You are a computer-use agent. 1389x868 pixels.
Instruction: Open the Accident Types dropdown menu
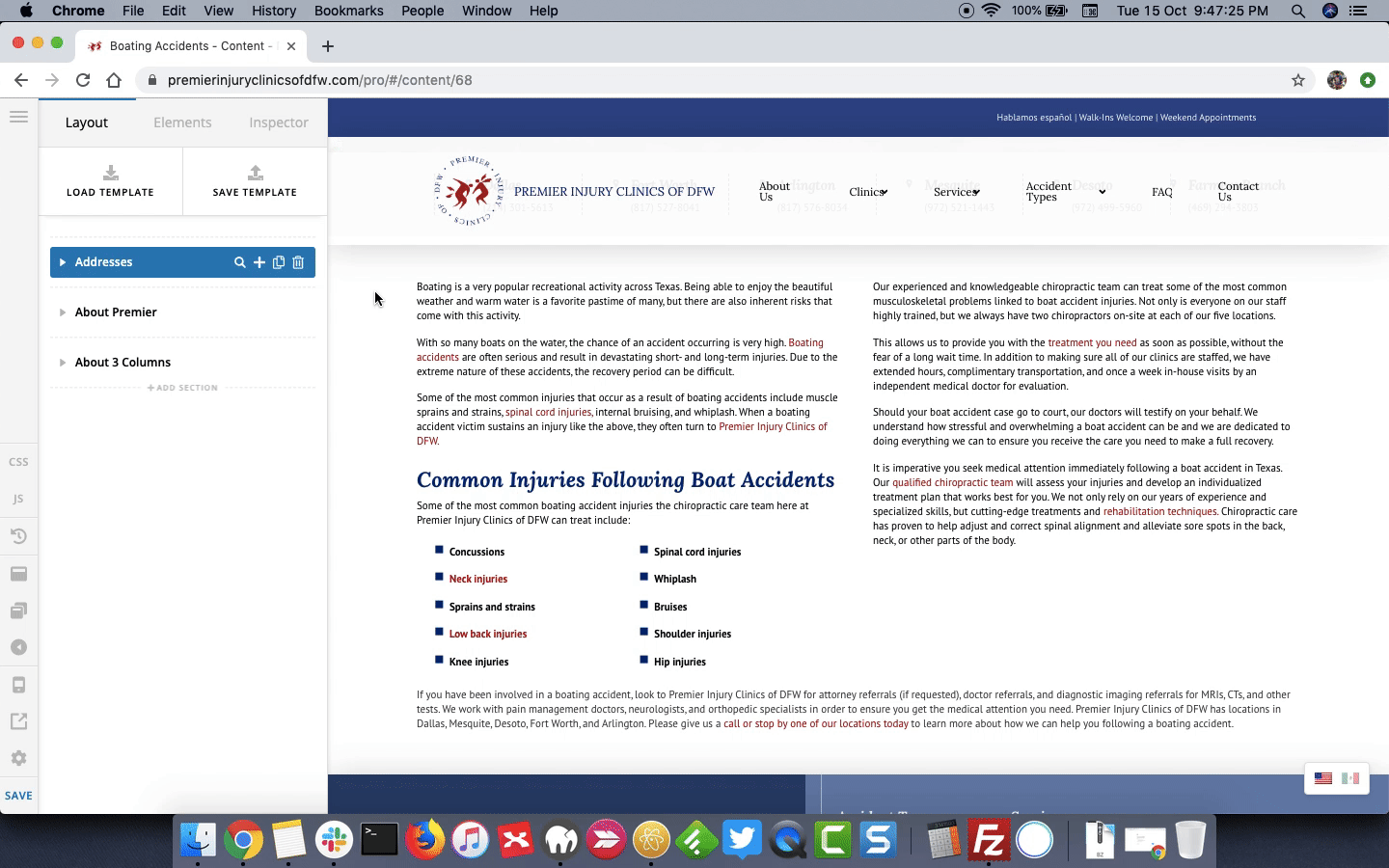coord(1065,192)
